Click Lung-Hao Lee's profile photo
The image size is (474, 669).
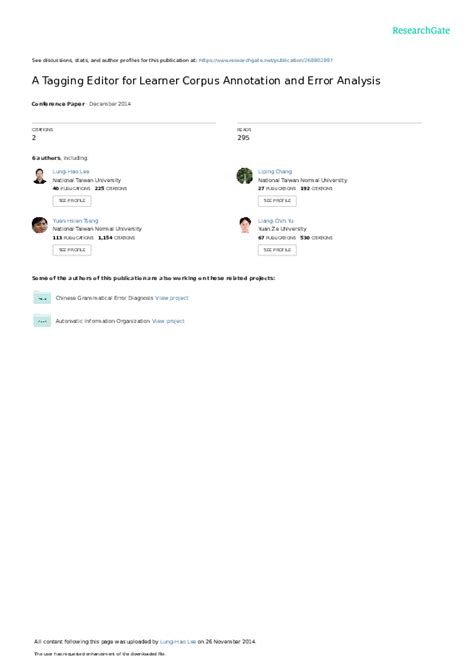[x=40, y=176]
